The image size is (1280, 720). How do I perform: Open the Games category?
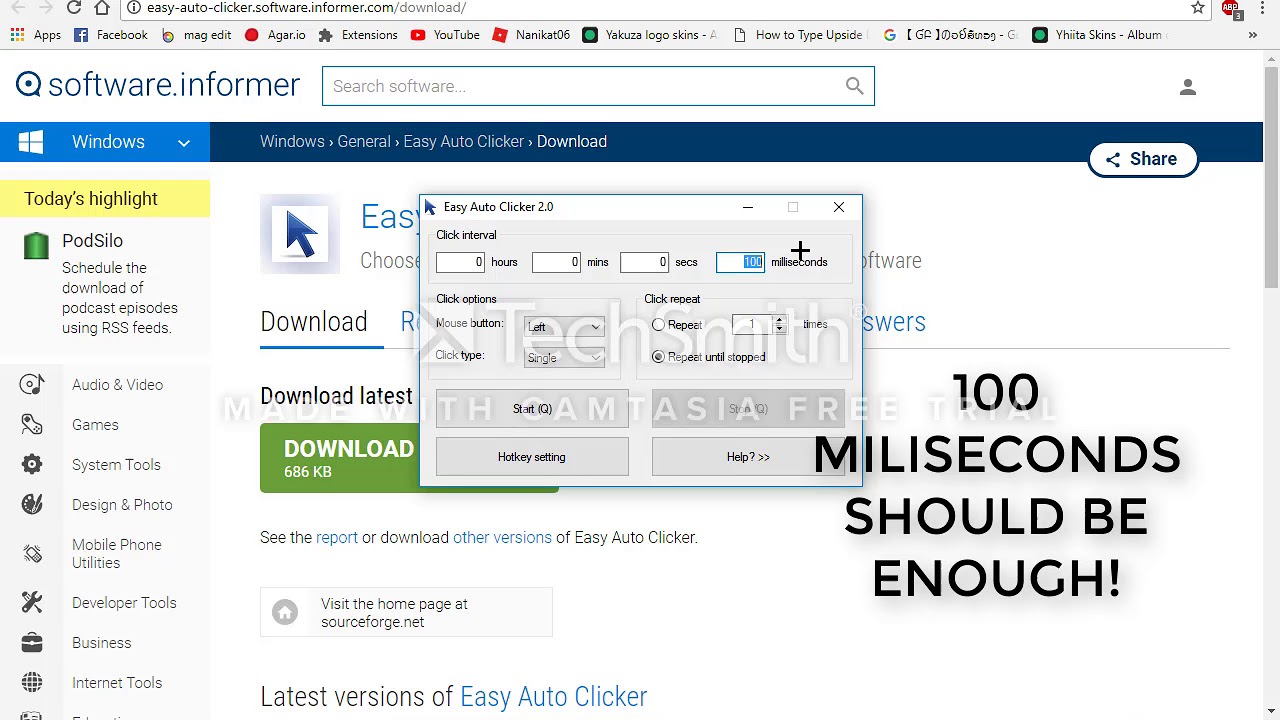point(95,425)
